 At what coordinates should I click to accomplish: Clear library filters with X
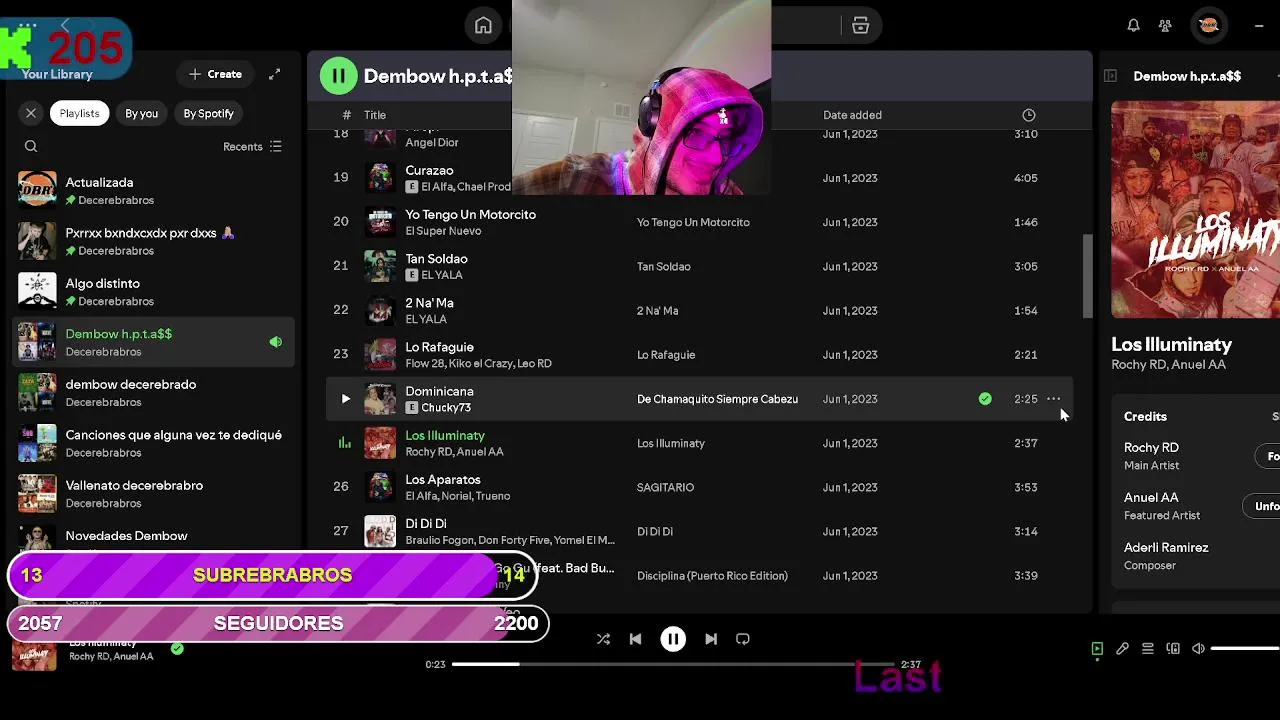coord(31,114)
